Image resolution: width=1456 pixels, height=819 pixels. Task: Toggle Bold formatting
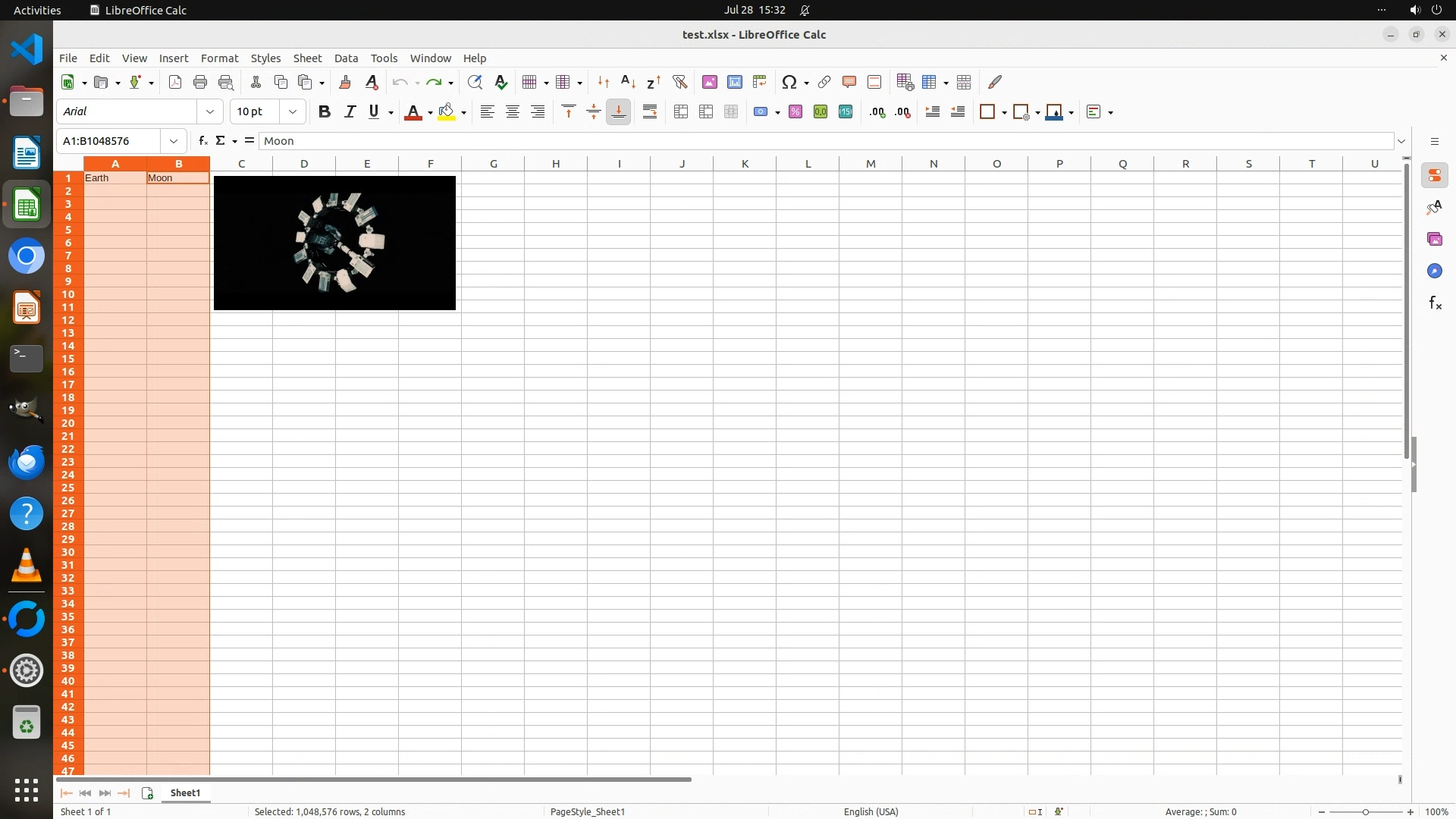pyautogui.click(x=325, y=111)
